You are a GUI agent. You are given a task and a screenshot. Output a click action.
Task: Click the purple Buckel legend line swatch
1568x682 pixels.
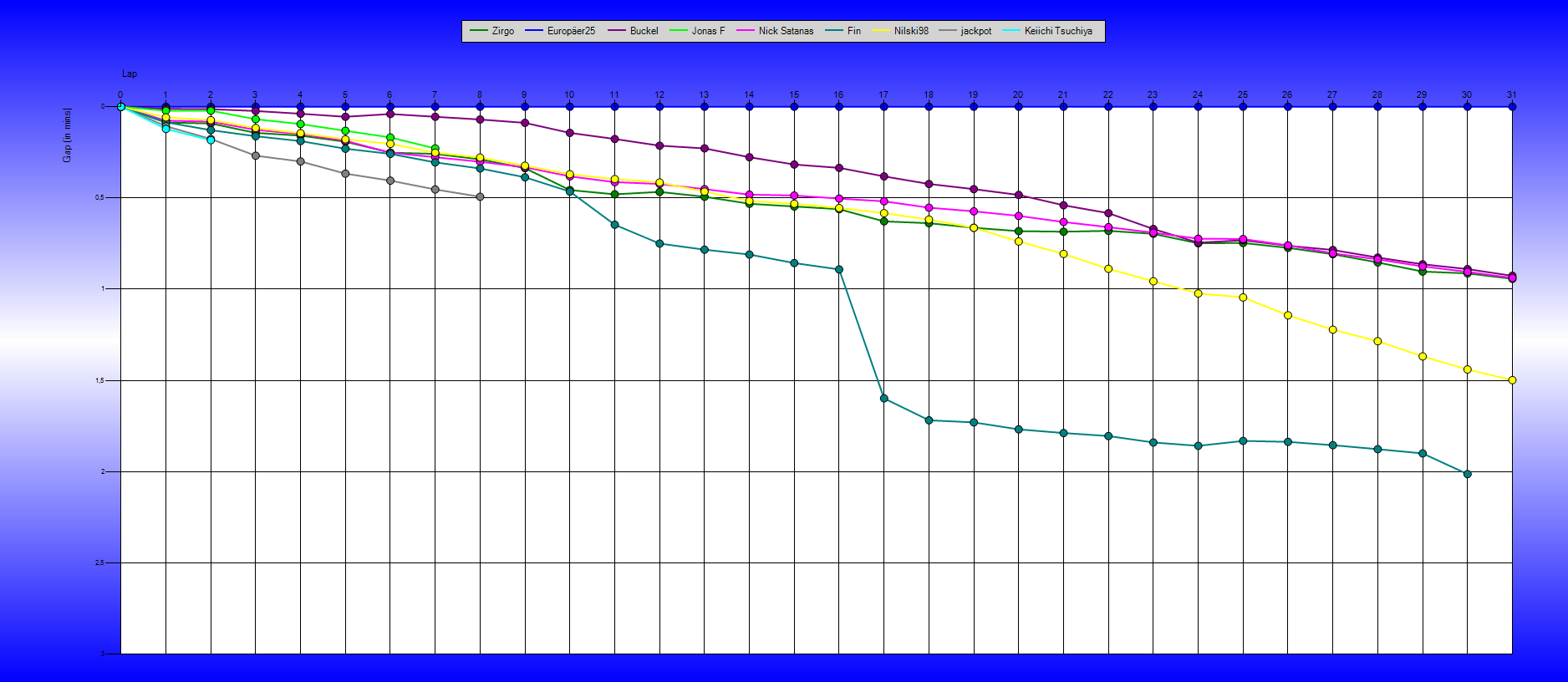617,31
